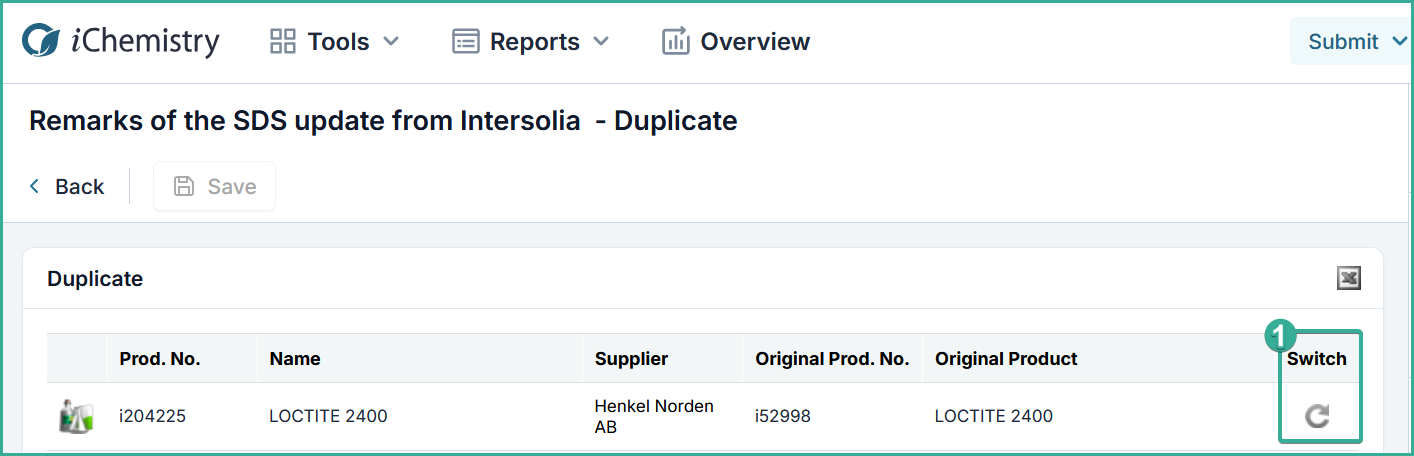This screenshot has height=456, width=1414.
Task: Expand the Submit dropdown
Action: [x=1351, y=41]
